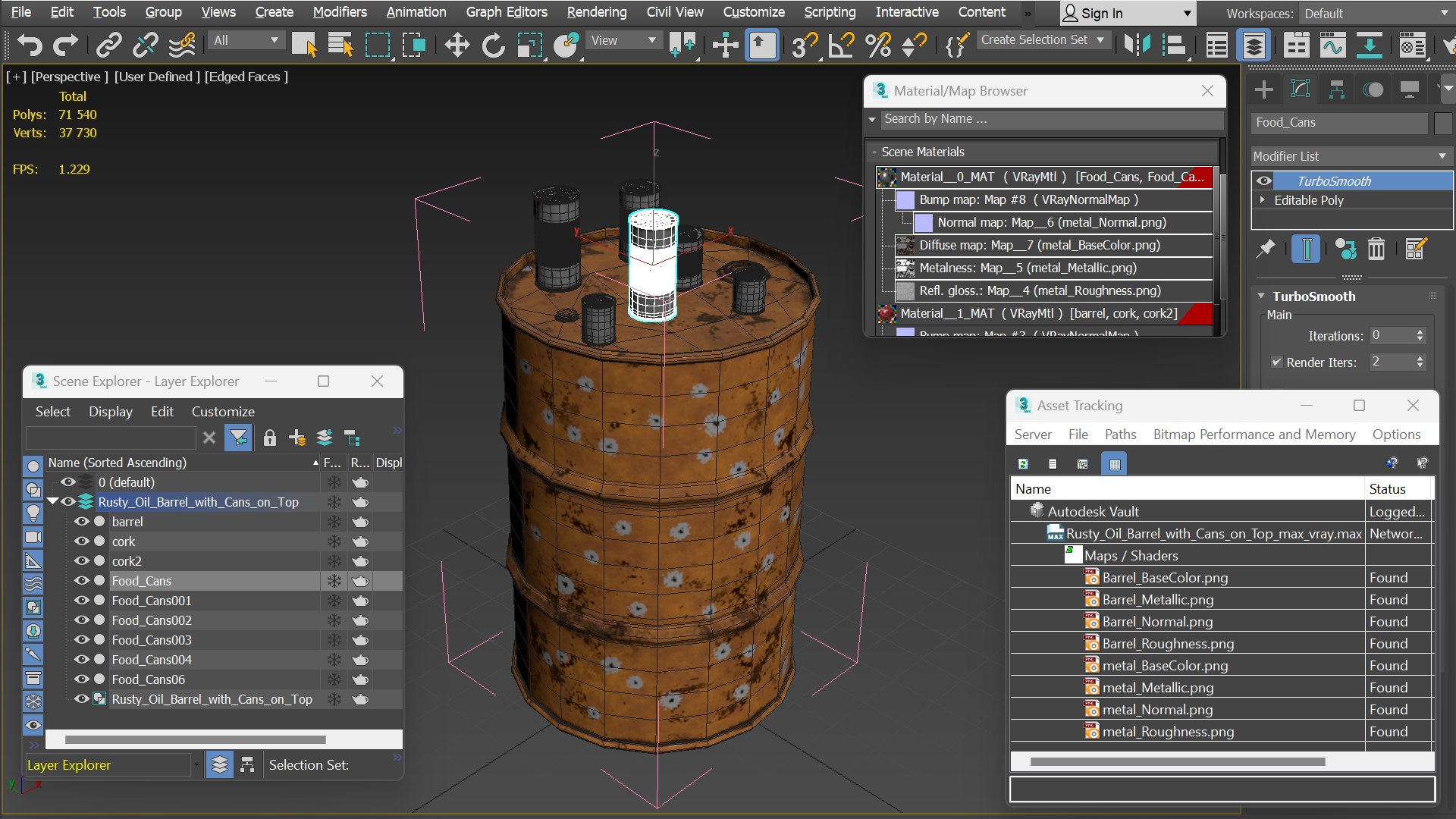Click the Sign In button

[1128, 13]
